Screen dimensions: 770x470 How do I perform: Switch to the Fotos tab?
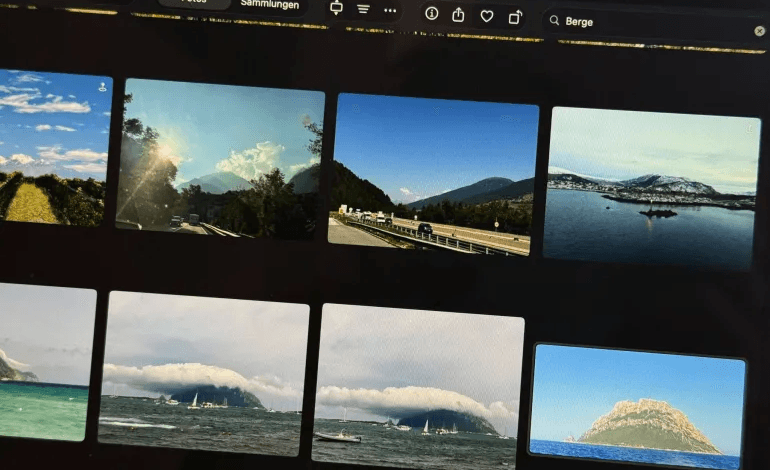click(x=194, y=3)
